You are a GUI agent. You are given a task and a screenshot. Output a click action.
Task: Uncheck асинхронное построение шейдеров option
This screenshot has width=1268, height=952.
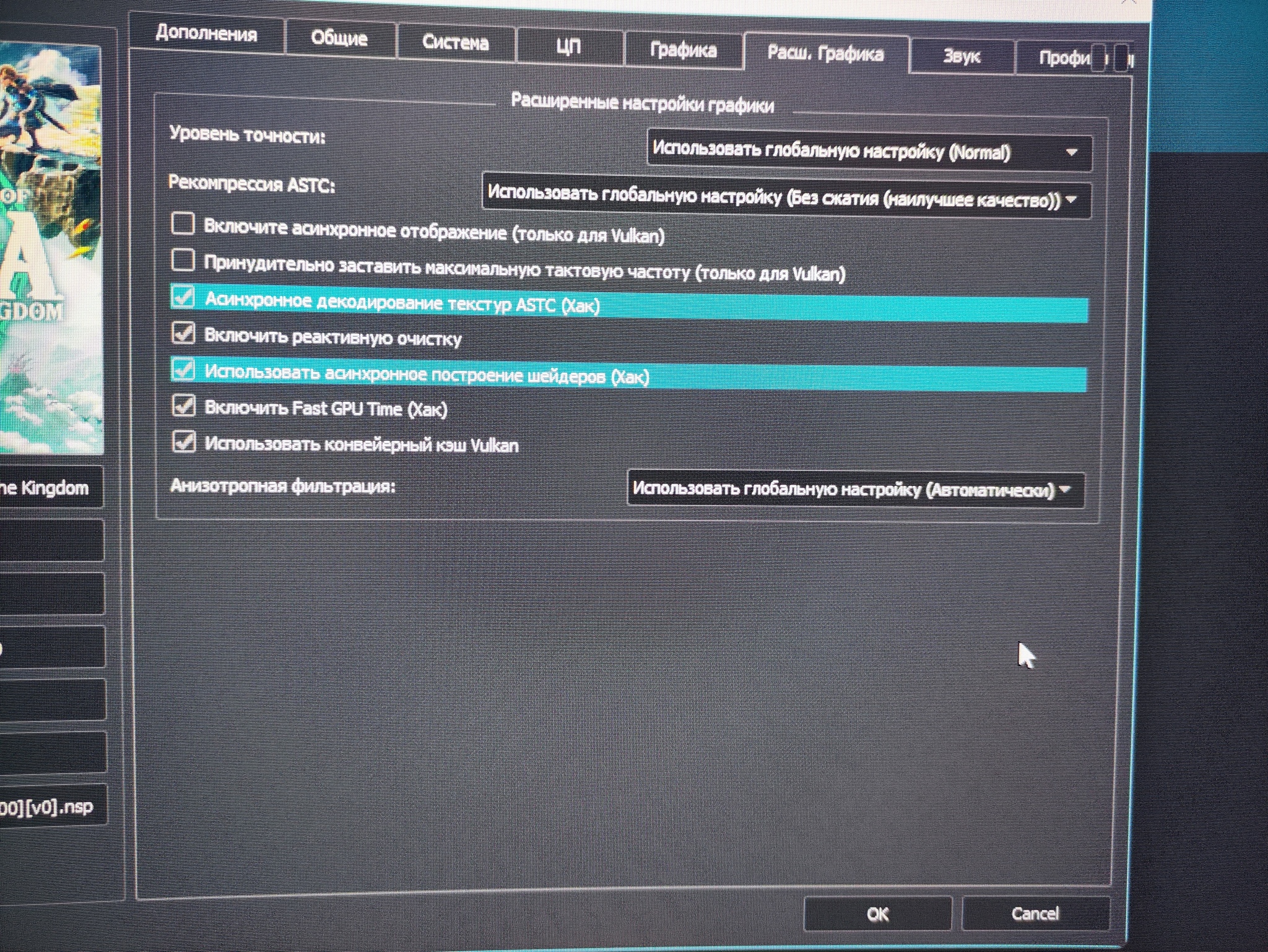(x=183, y=369)
